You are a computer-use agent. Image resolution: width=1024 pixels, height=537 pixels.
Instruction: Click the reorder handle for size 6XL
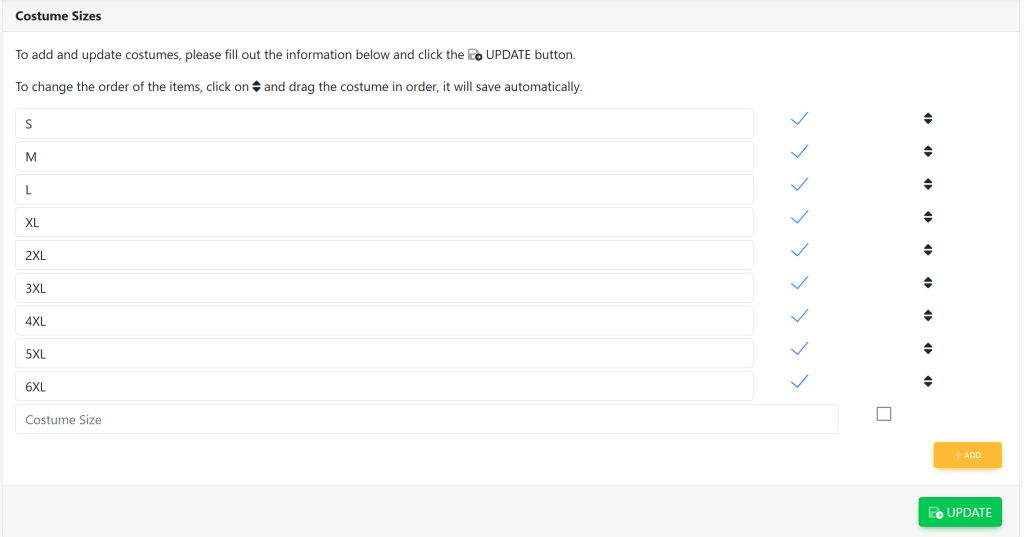928,381
